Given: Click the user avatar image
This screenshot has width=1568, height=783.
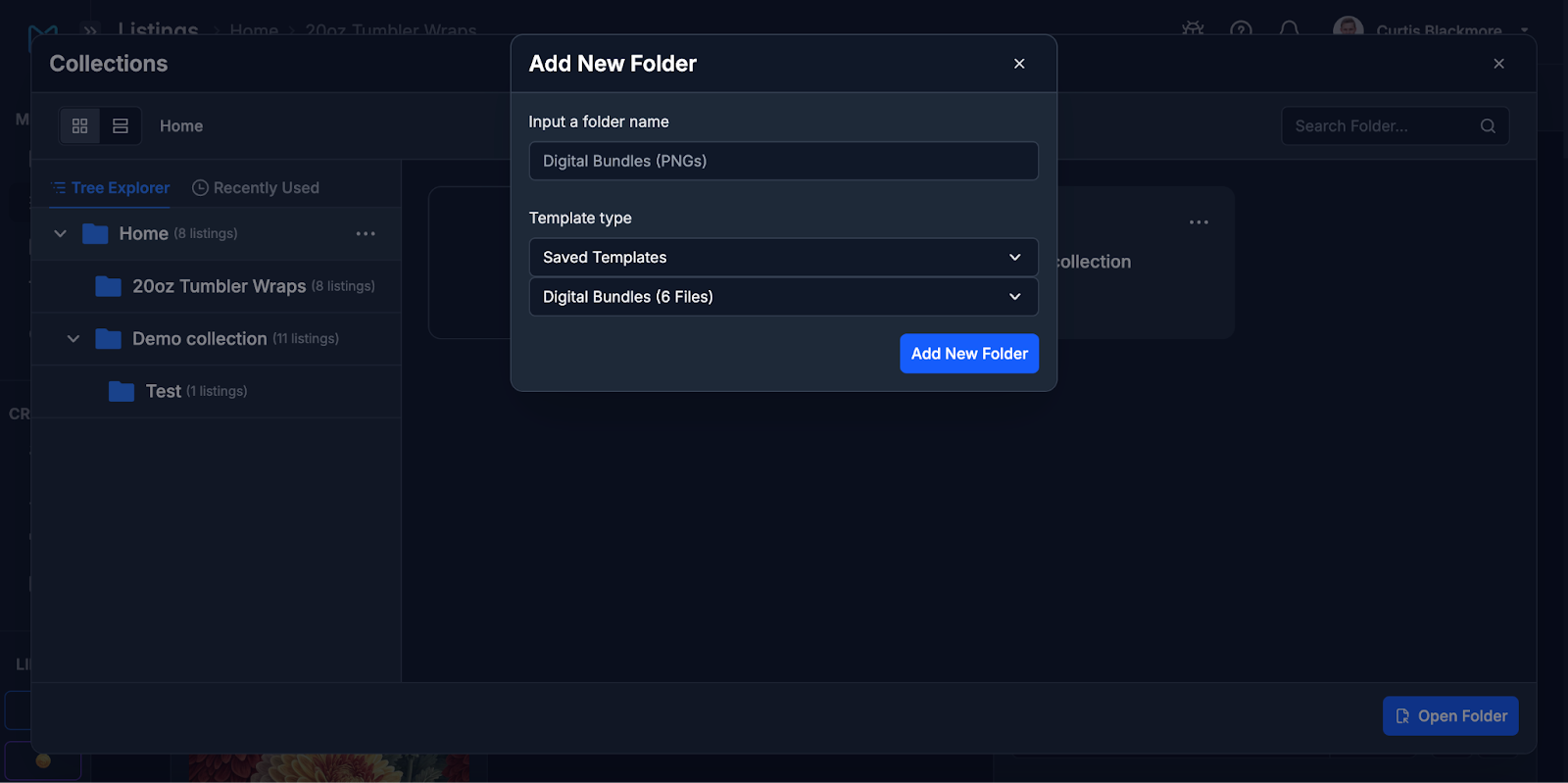Looking at the screenshot, I should (1348, 27).
